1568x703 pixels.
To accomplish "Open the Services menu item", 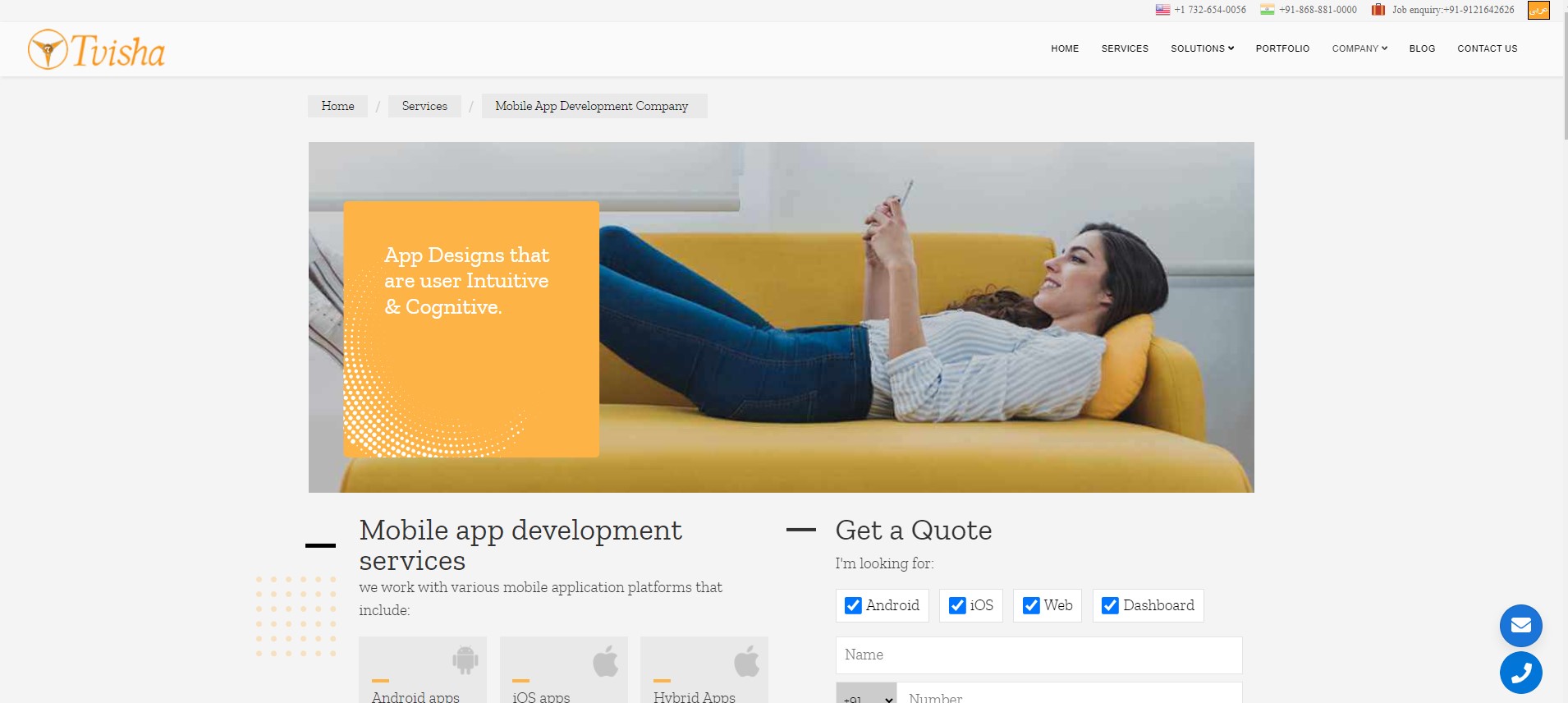I will tap(1125, 48).
